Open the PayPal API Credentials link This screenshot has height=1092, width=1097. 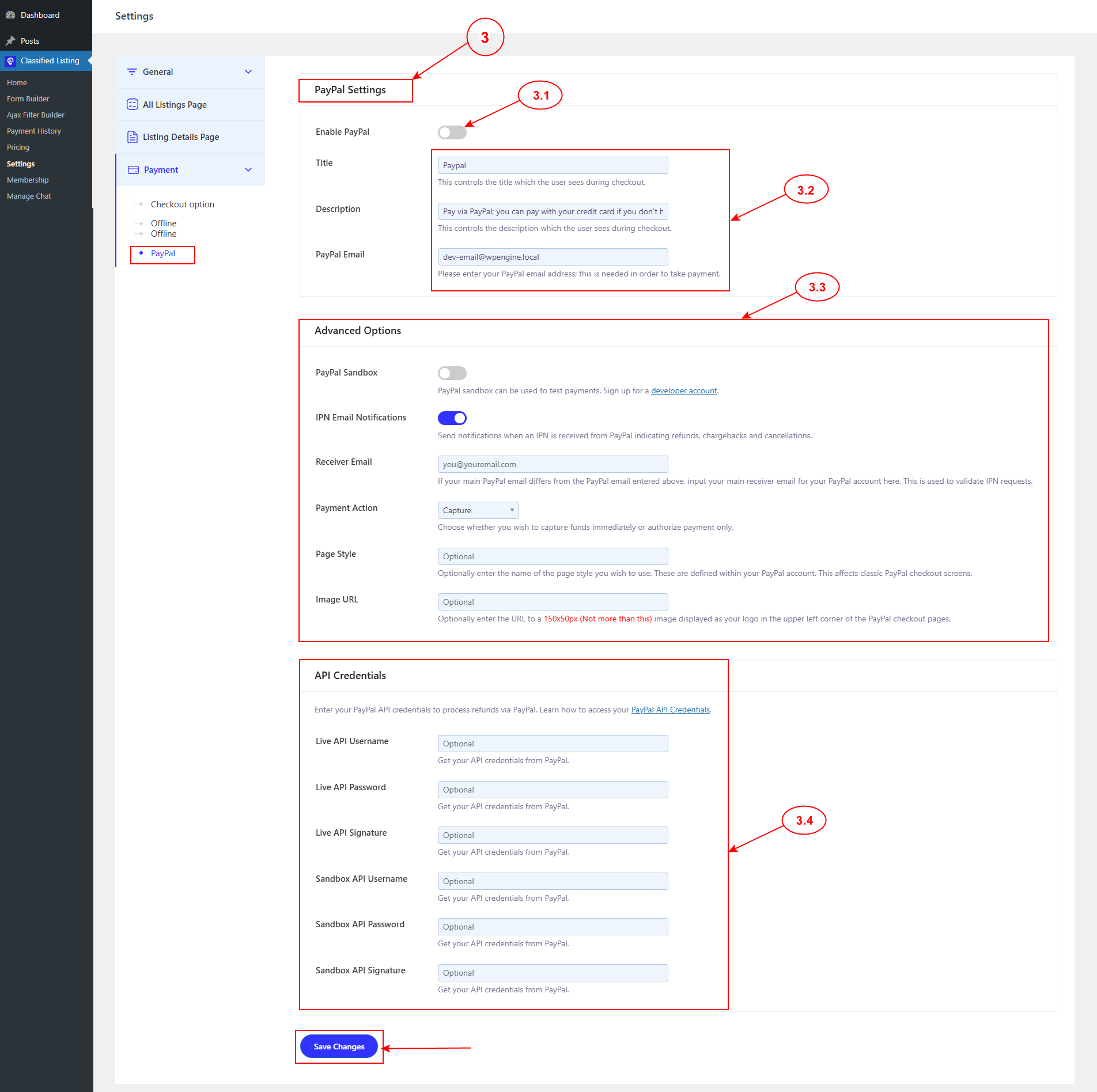pos(670,710)
